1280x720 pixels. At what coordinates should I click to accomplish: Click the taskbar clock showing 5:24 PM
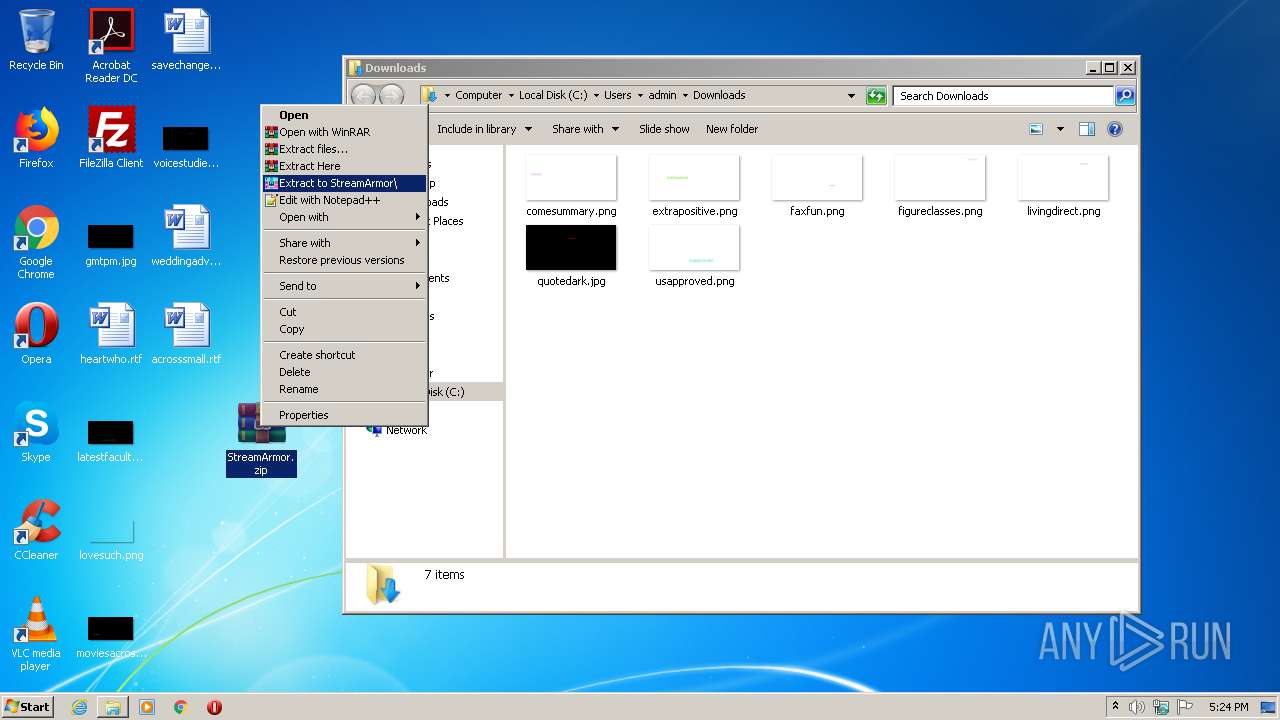click(x=1228, y=707)
